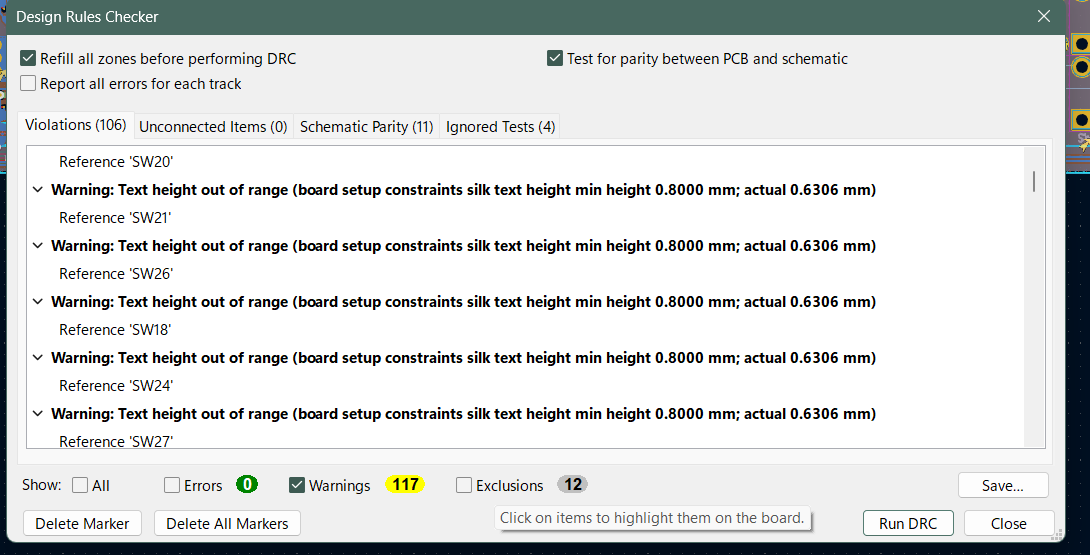The image size is (1090, 555).
Task: Close the Design Rules Checker dialog via X
Action: click(1044, 17)
